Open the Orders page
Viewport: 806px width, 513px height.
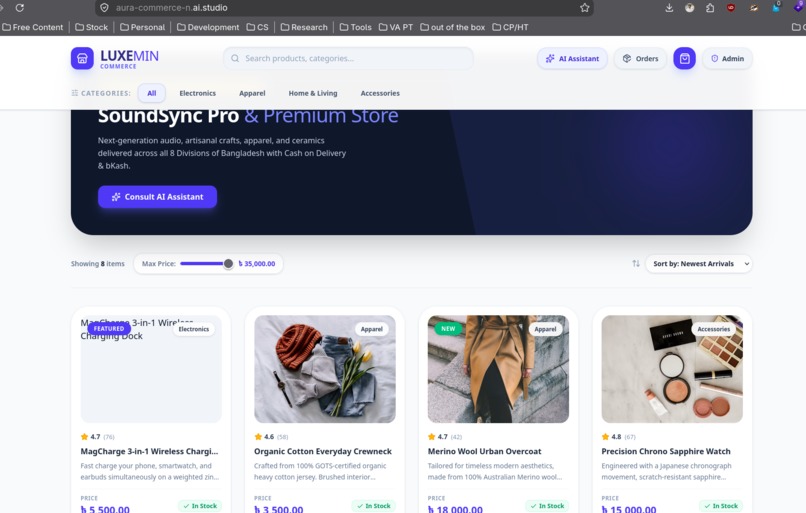pyautogui.click(x=640, y=59)
